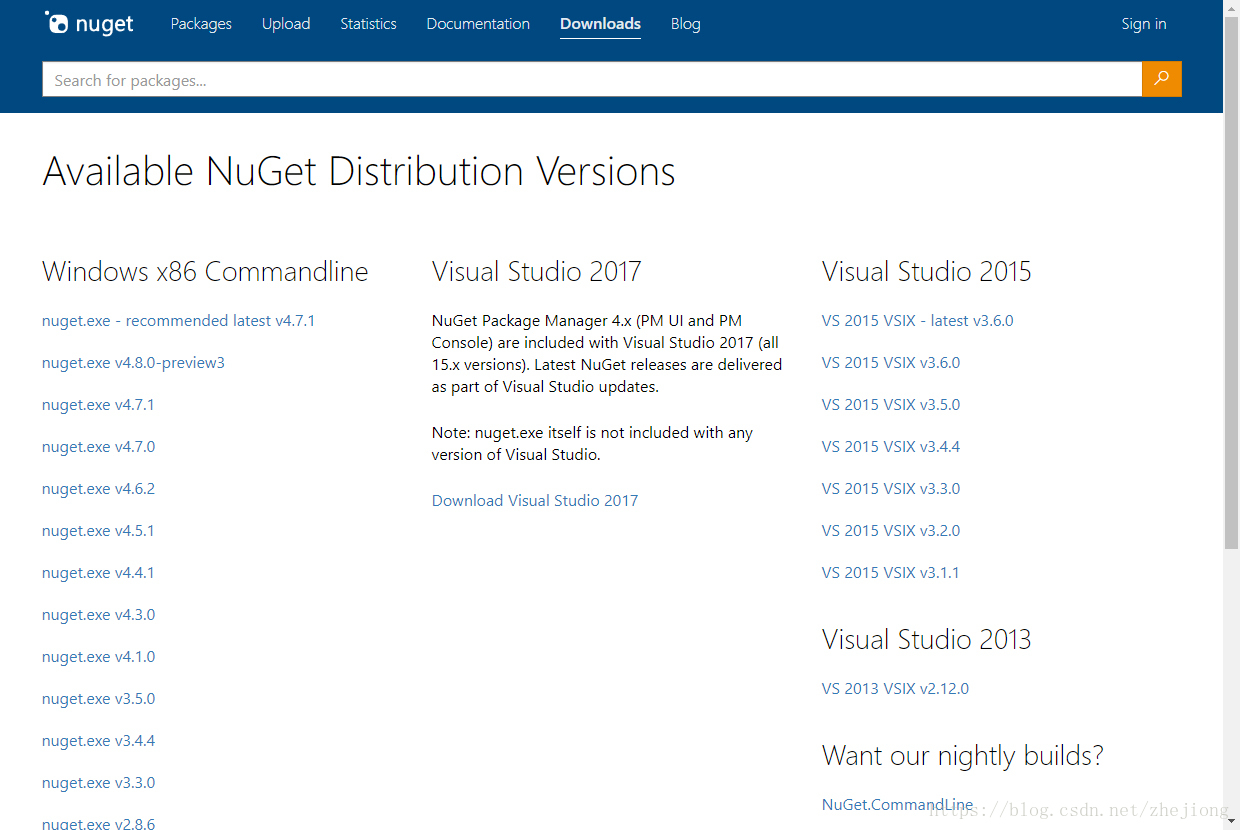
Task: Download nuget.exe v3.5.0
Action: (x=99, y=699)
